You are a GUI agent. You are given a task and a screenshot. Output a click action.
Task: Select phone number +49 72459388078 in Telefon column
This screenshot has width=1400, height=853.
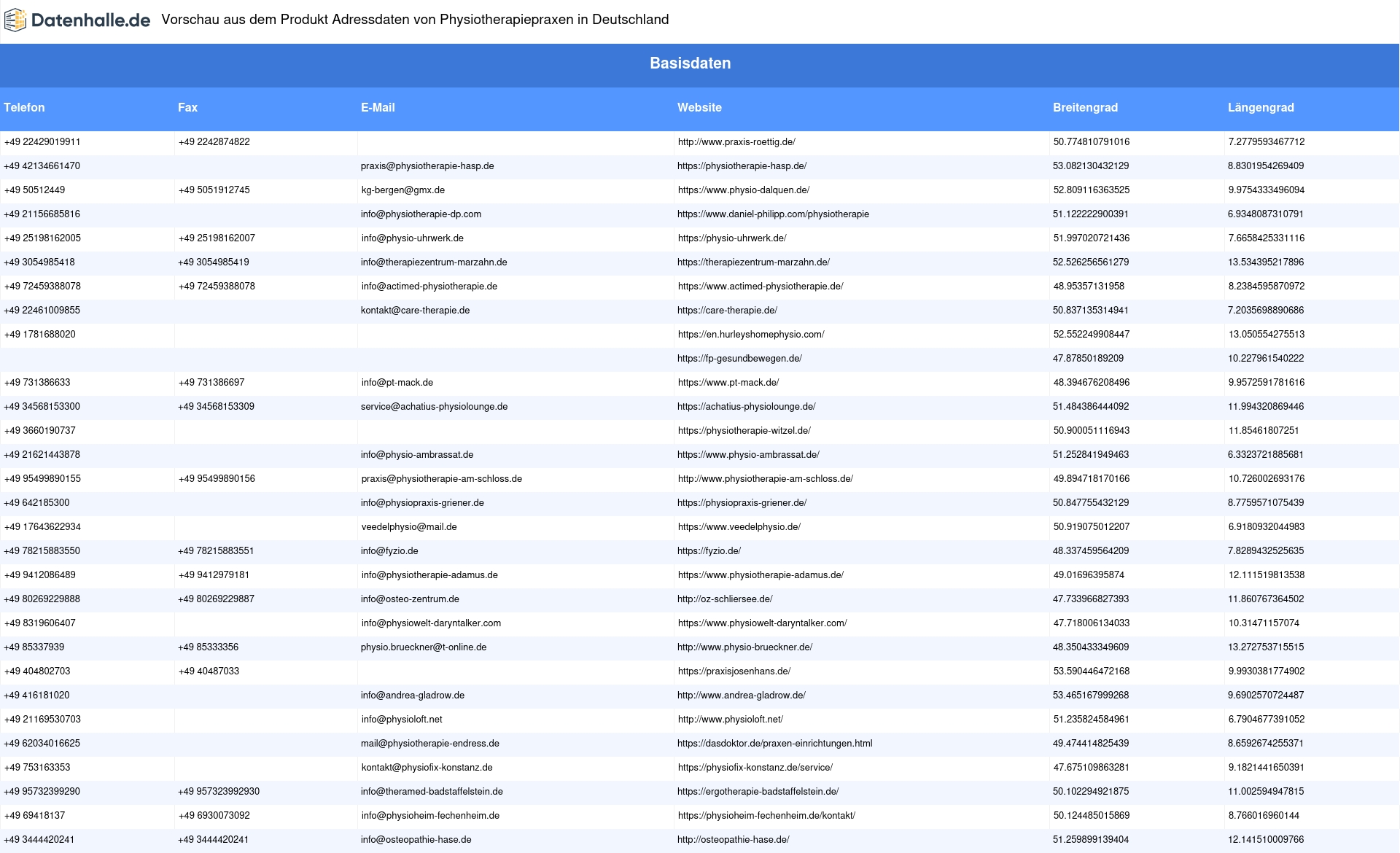coord(42,287)
